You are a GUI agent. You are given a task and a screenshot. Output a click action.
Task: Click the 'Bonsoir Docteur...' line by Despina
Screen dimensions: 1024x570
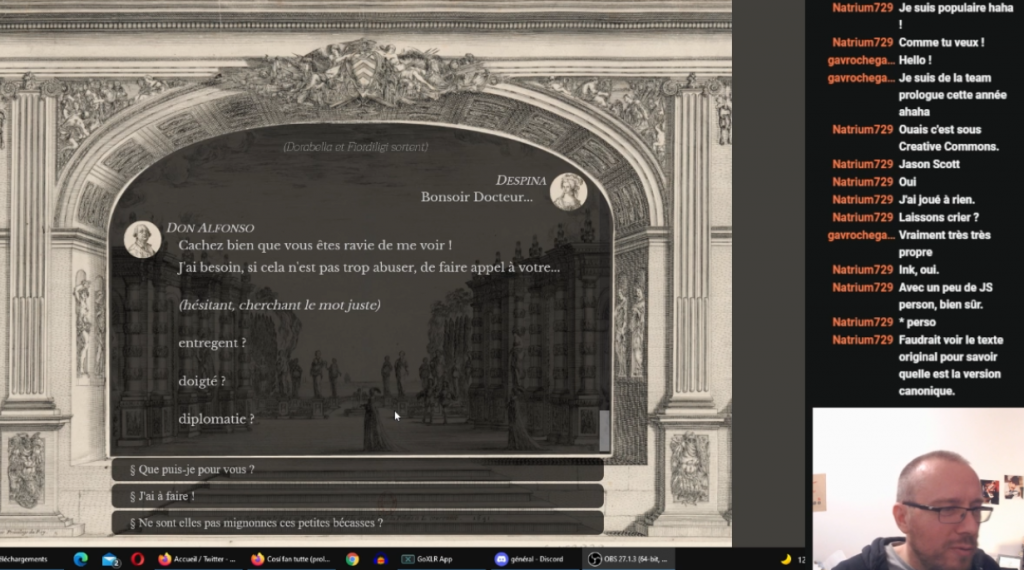(476, 197)
